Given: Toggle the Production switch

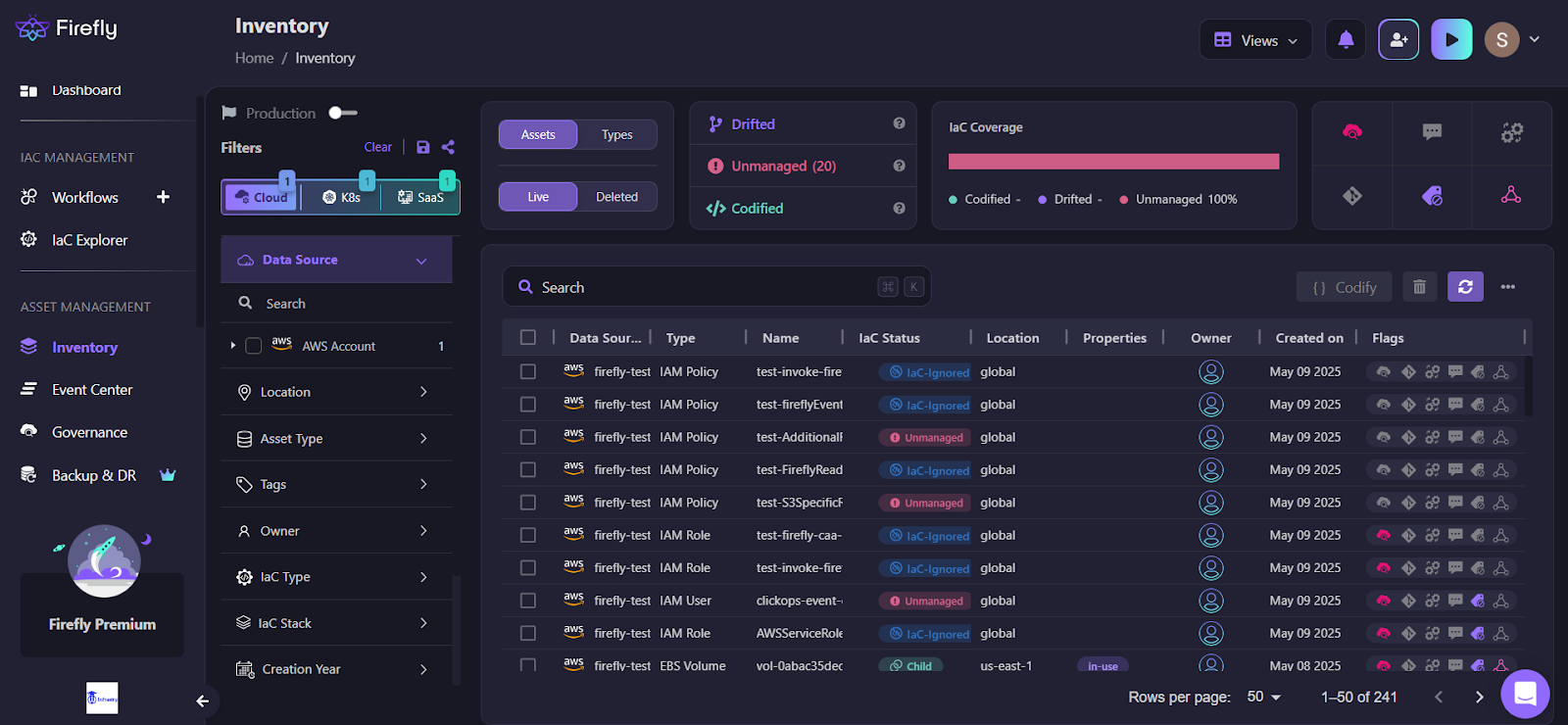Looking at the screenshot, I should point(342,113).
